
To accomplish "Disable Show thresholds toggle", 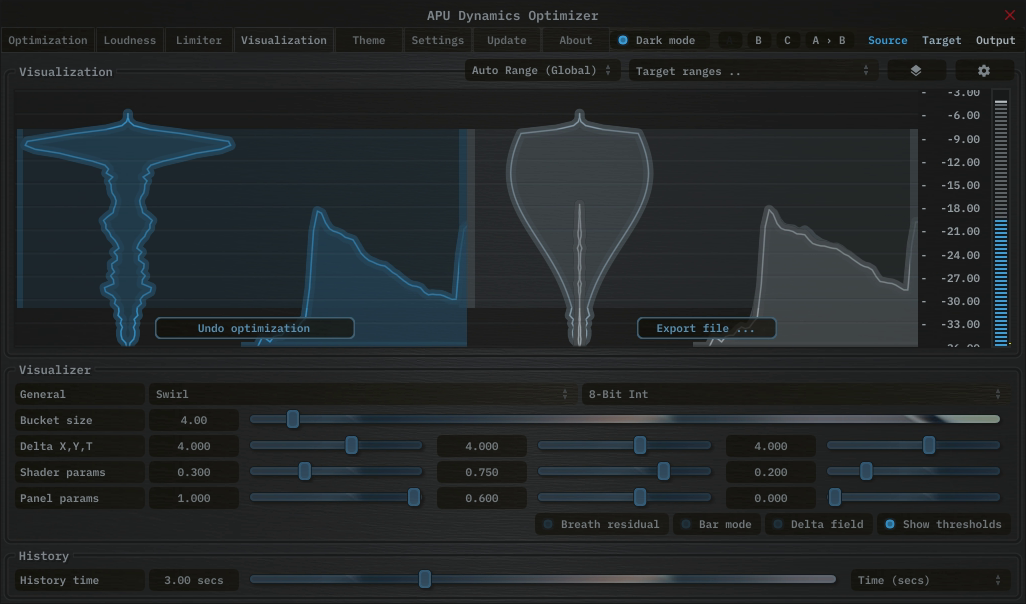I will tap(942, 524).
